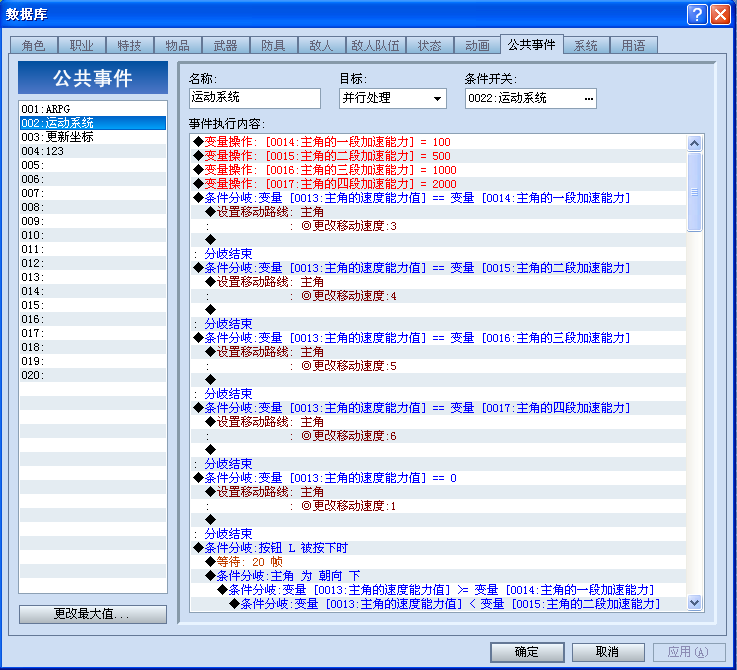Select the last 分歧结束 line above 按钮 L
The image size is (737, 670).
[x=438, y=534]
